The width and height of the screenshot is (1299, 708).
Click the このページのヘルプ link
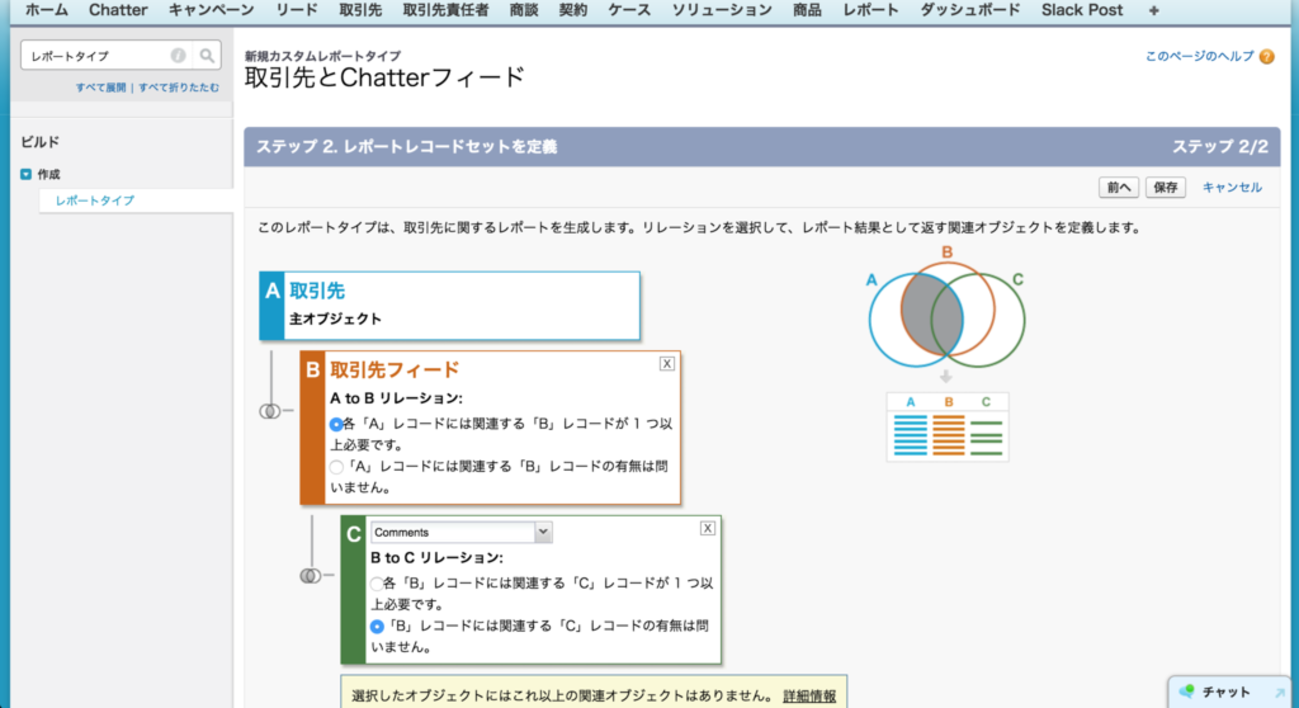(1199, 57)
